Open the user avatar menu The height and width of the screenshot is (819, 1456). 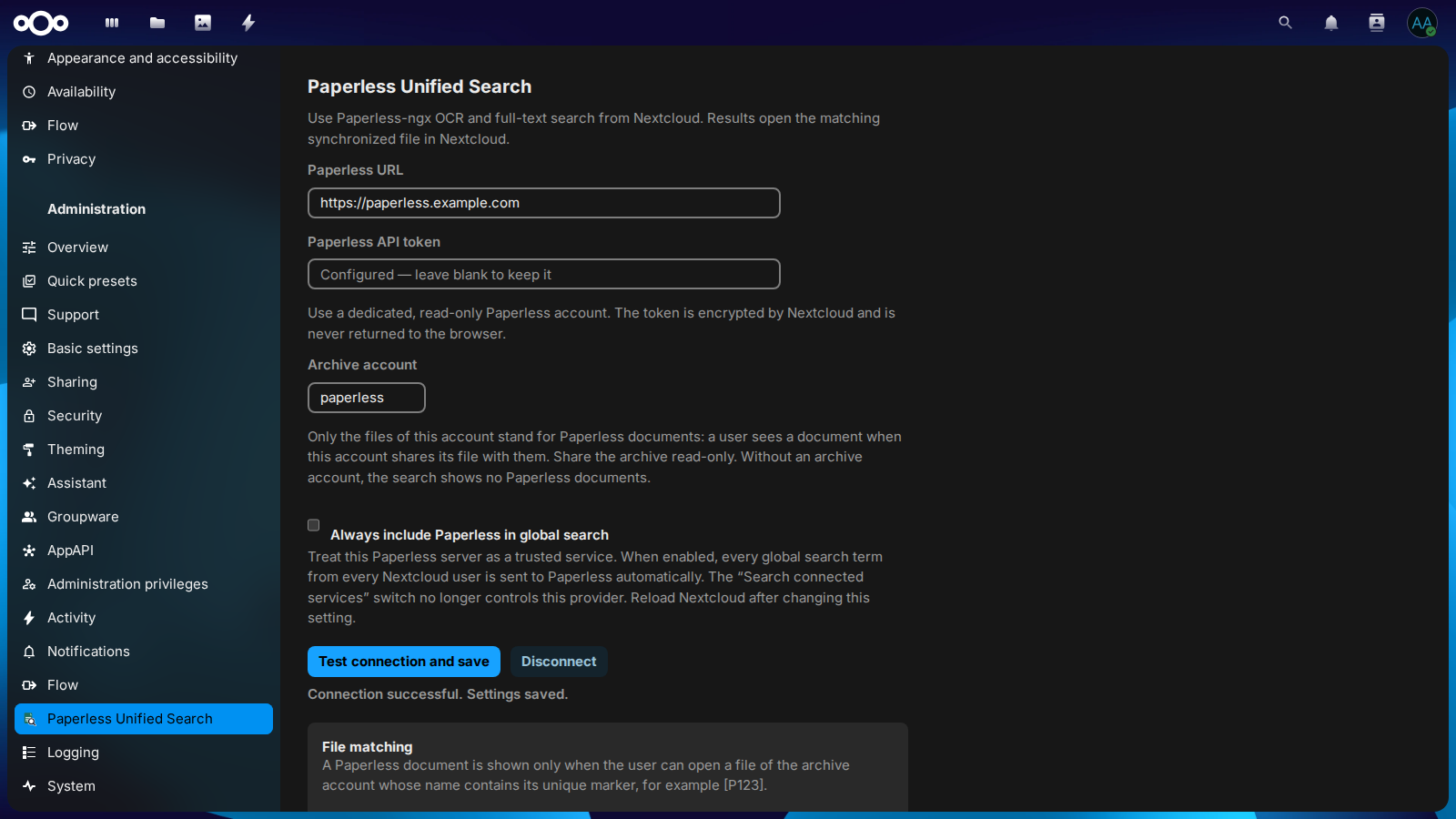pos(1422,23)
